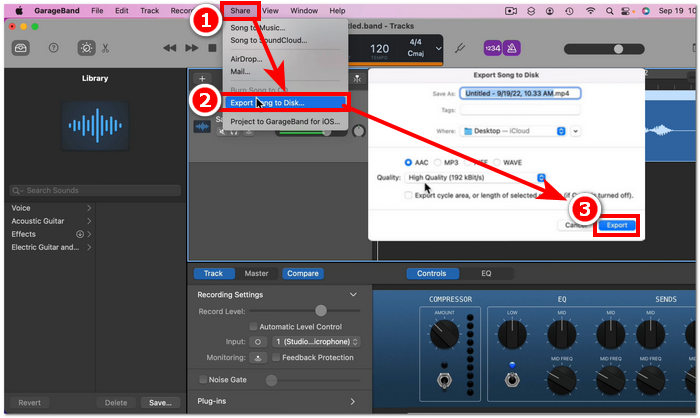This screenshot has height=418, width=700.
Task: Expand the save dialog with chevron button
Action: pos(575,131)
